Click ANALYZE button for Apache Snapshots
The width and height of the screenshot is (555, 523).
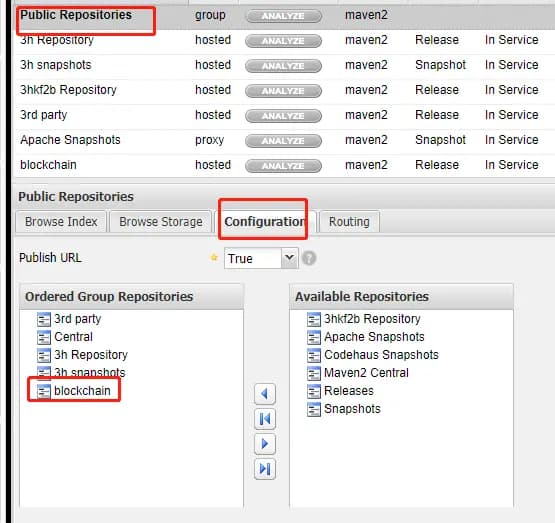pos(283,141)
